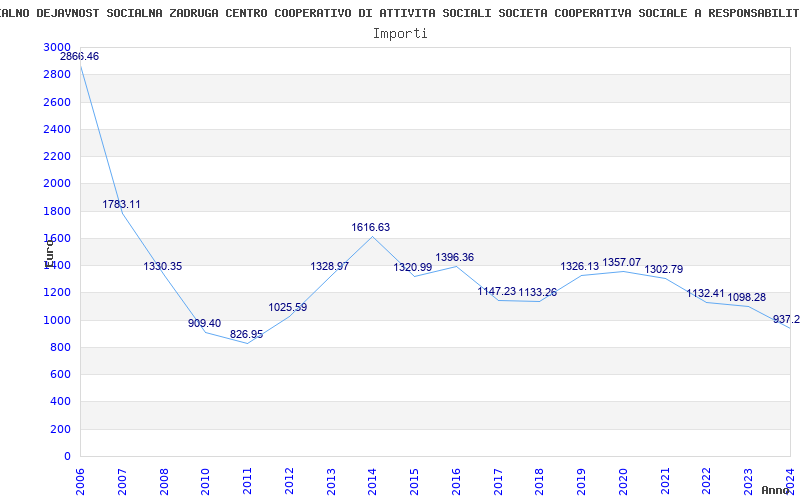Select the 1328.97 value label

pyautogui.click(x=330, y=266)
